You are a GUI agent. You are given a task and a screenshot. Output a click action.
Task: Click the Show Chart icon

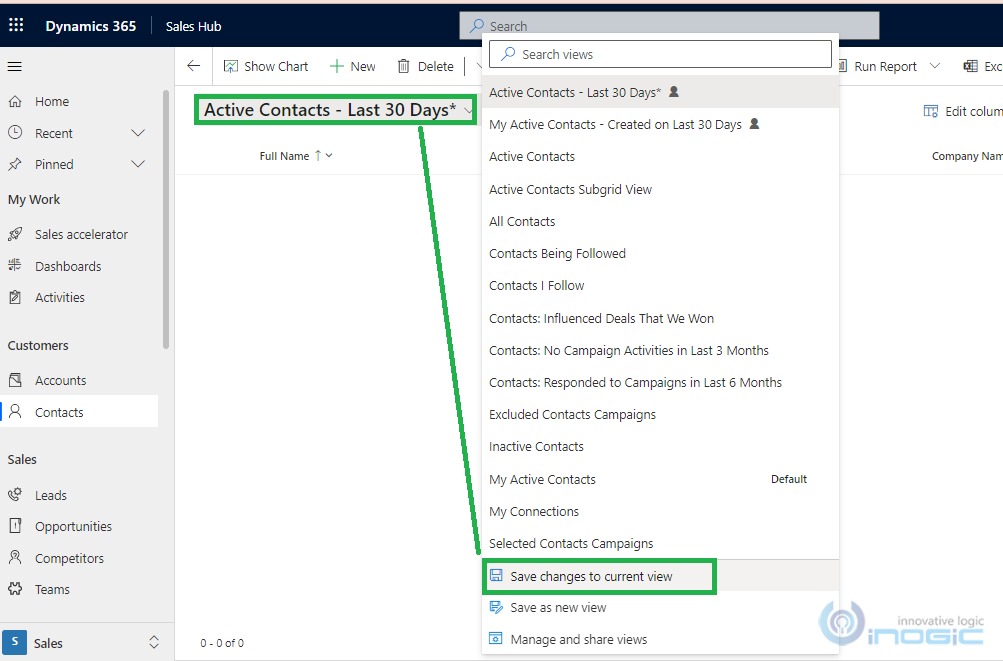[x=231, y=67]
